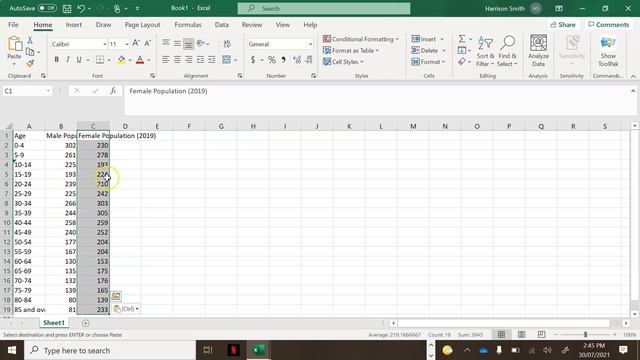Adjust the zoom slider handle
This screenshot has width=640, height=360.
click(585, 335)
